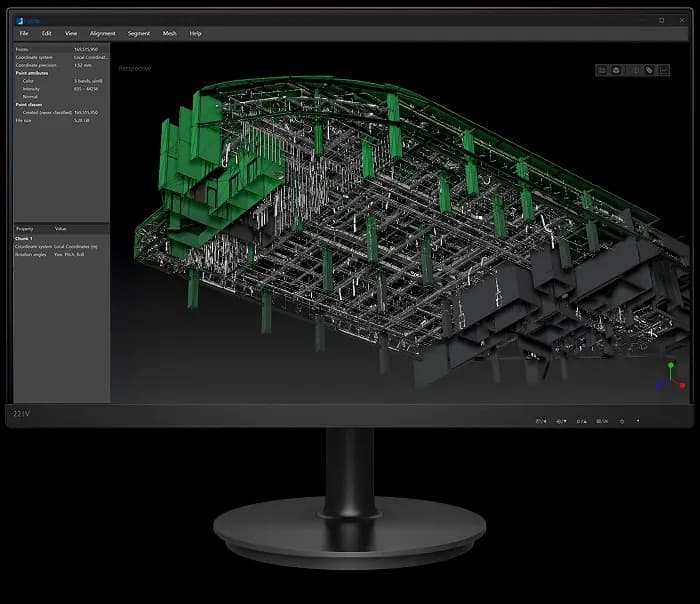Click the list settings icon in viewport toolbar
Image resolution: width=700 pixels, height=604 pixels.
coord(602,70)
